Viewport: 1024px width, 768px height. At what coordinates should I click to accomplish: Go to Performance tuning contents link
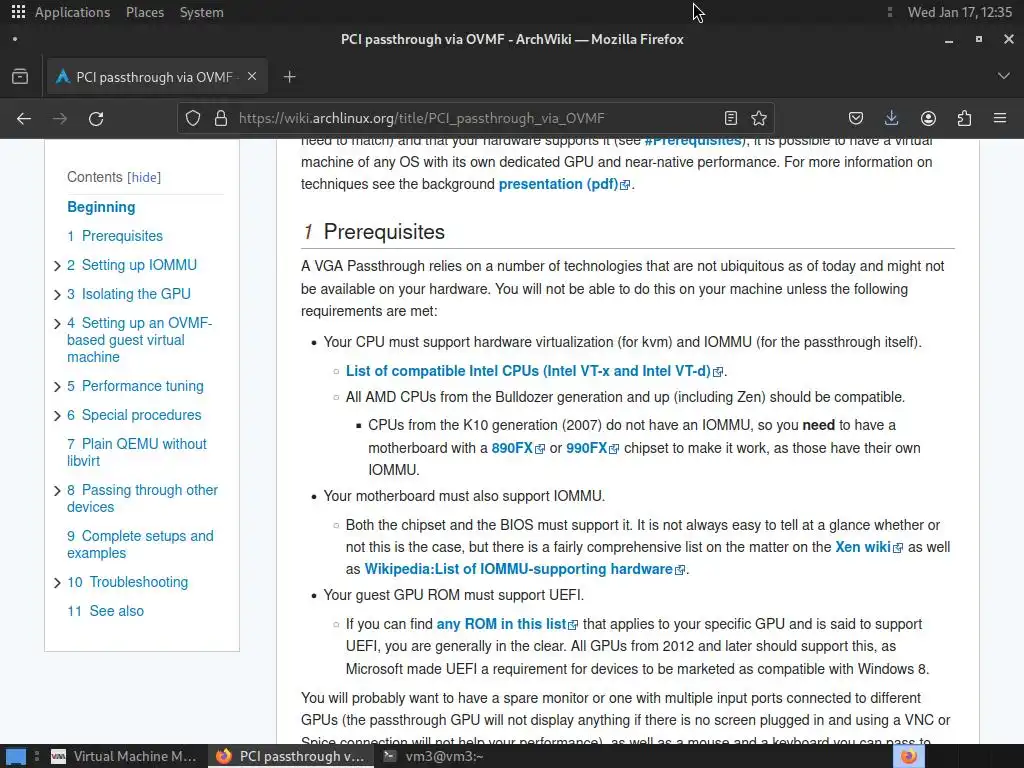[135, 386]
